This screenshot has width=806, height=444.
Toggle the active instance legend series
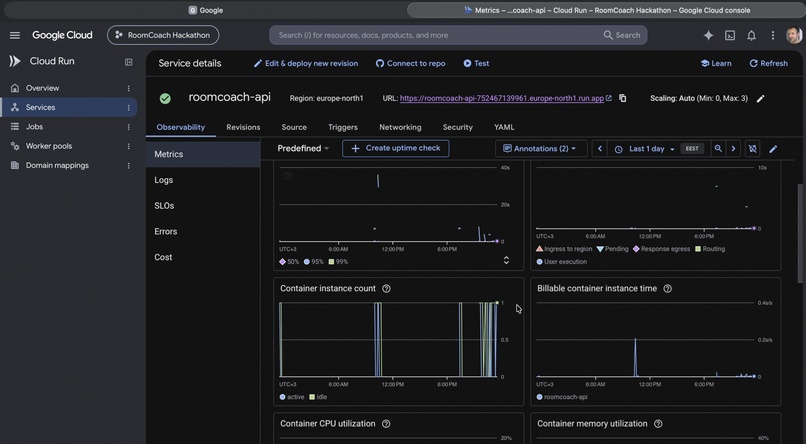pyautogui.click(x=292, y=397)
